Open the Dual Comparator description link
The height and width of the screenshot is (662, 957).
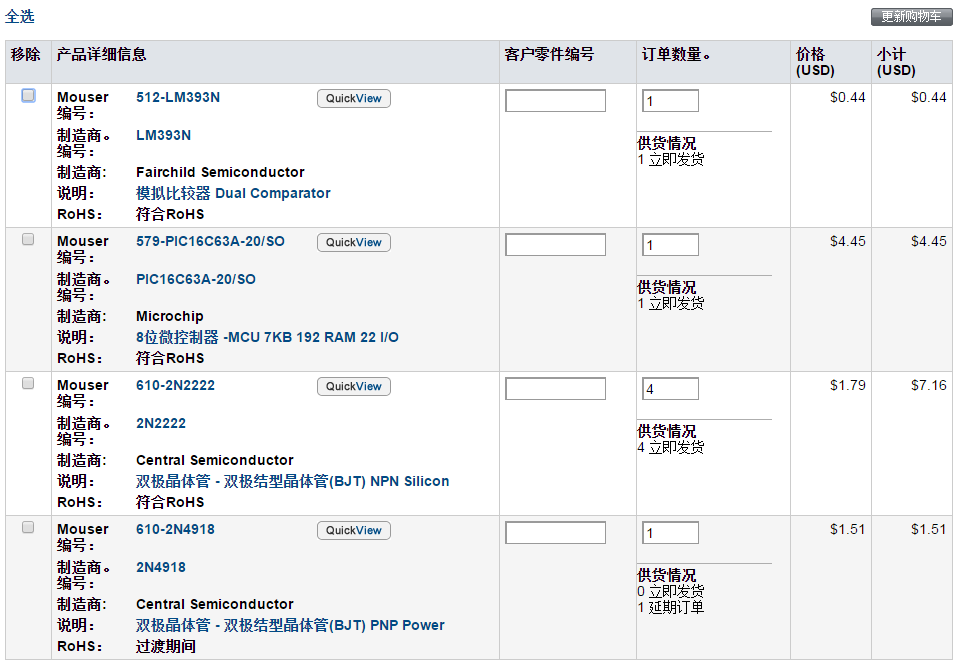(233, 193)
